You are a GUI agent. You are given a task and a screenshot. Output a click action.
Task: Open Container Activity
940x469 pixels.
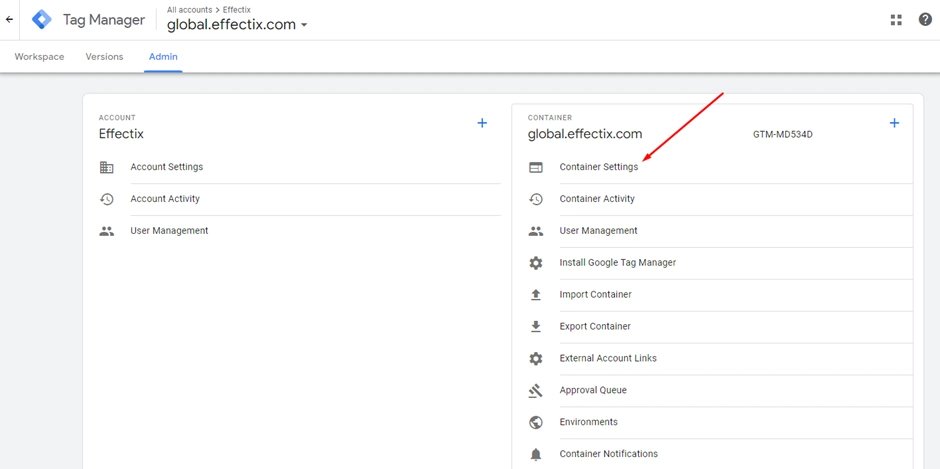pos(597,199)
